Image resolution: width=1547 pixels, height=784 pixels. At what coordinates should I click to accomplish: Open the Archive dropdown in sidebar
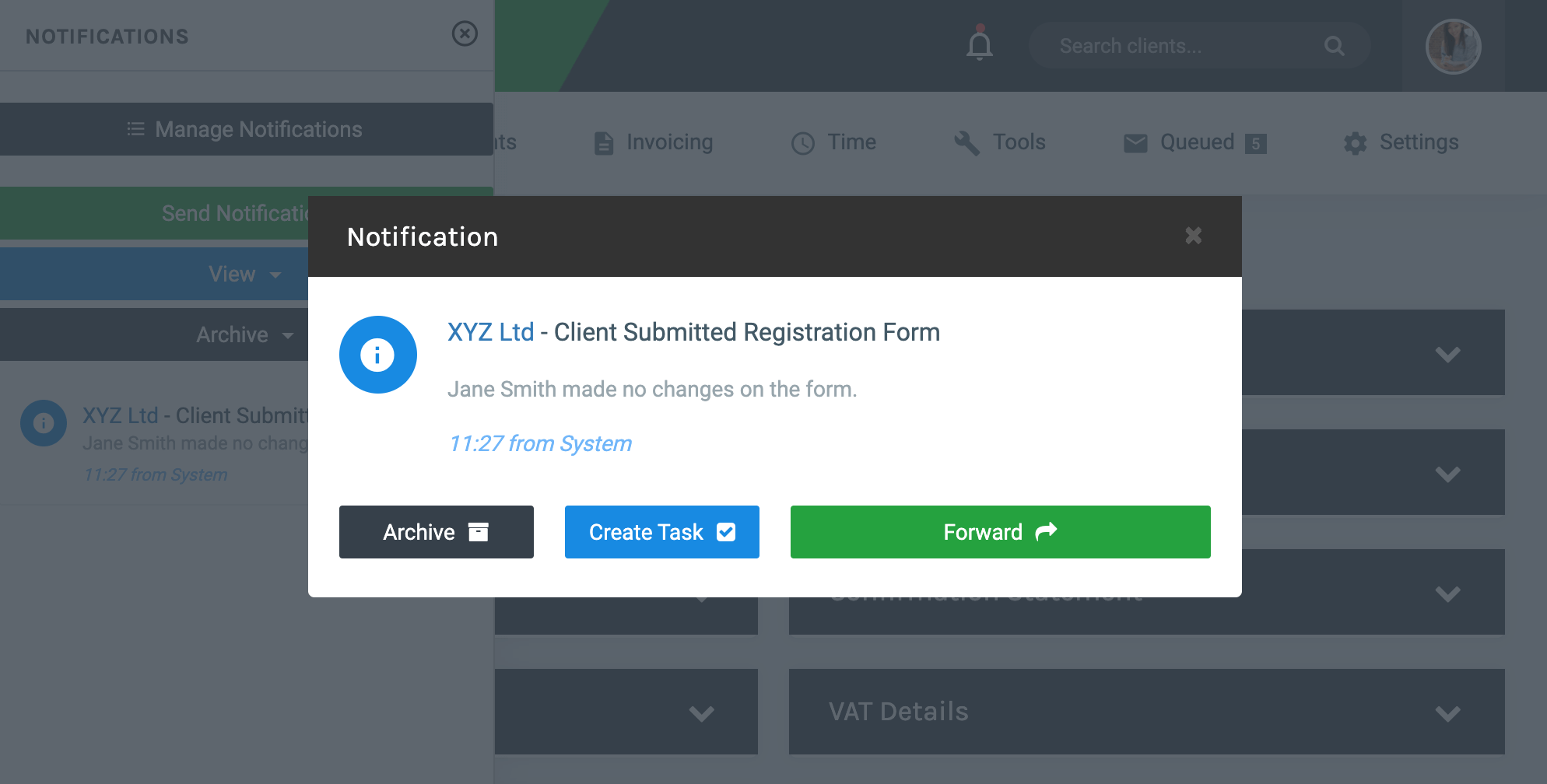155,334
